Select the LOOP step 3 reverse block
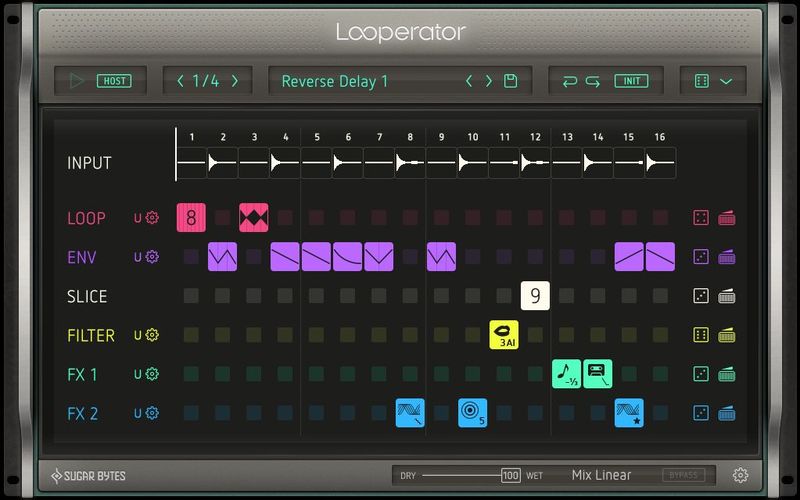Image resolution: width=800 pixels, height=500 pixels. pyautogui.click(x=254, y=218)
